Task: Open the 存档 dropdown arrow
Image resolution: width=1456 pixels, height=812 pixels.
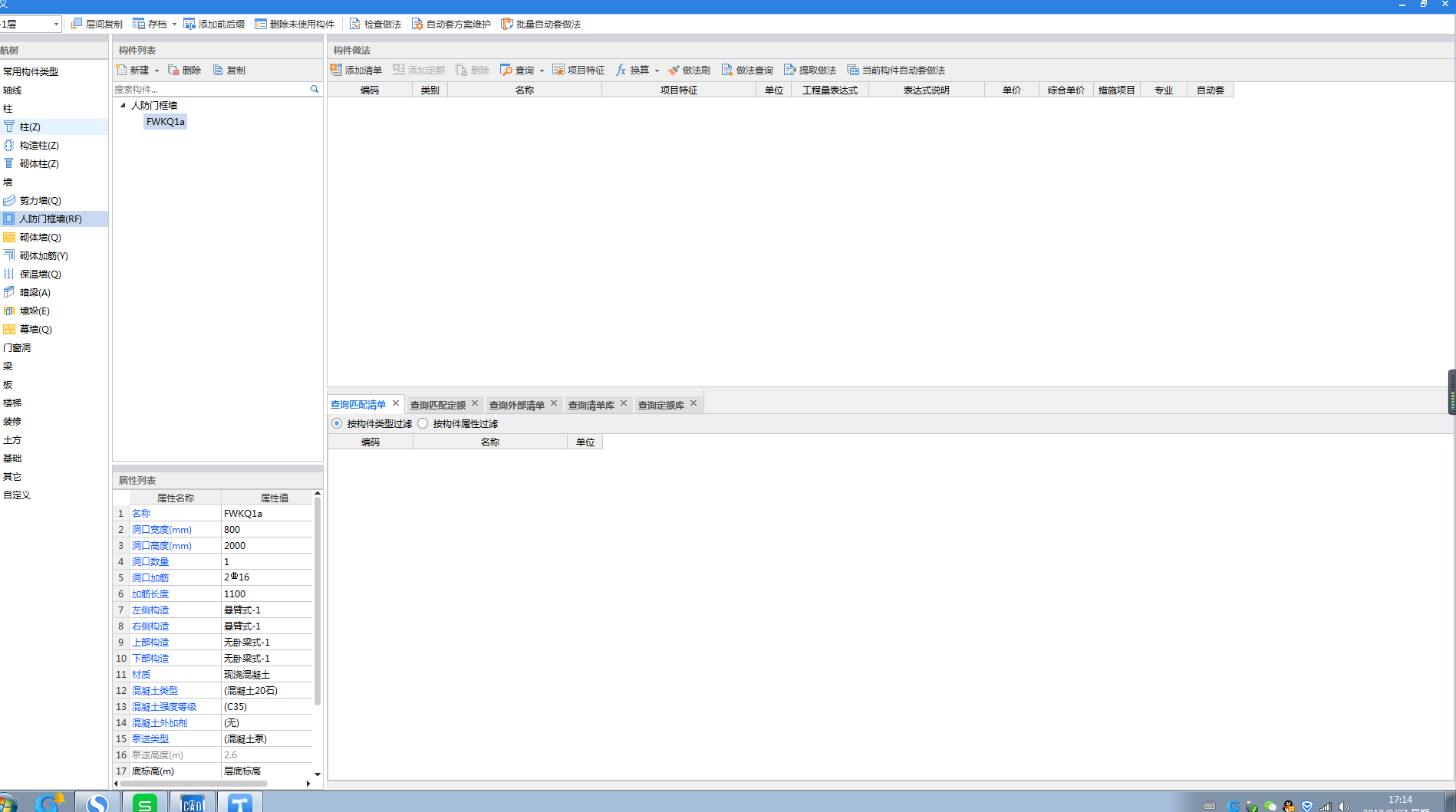Action: coord(174,25)
